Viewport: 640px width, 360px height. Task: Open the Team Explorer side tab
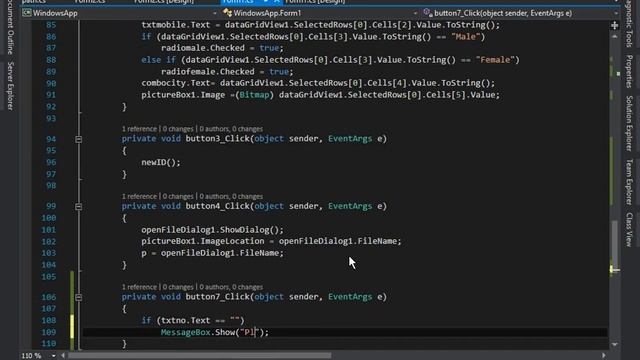point(629,182)
